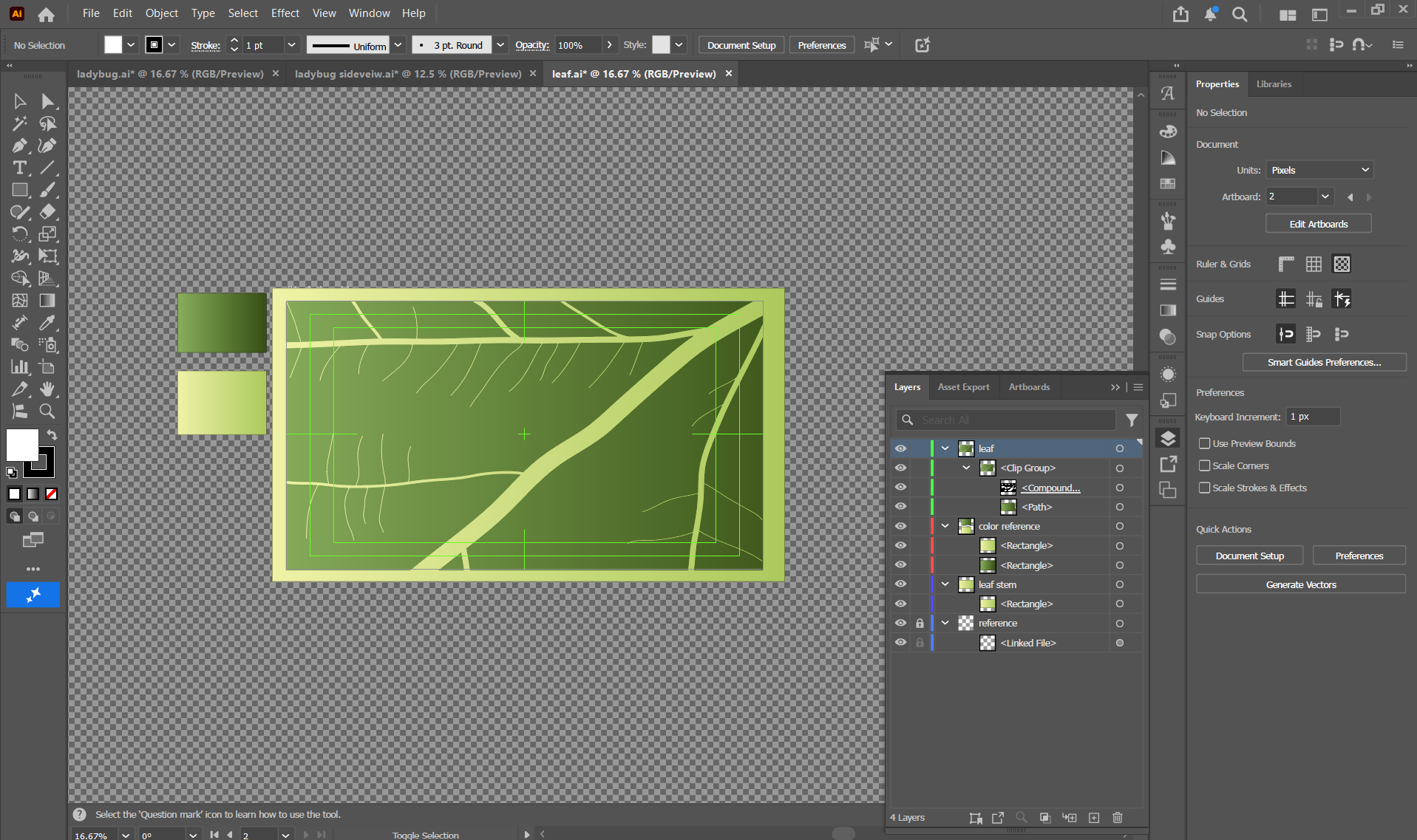The image size is (1417, 840).
Task: Select the Rotate tool
Action: pos(20,234)
